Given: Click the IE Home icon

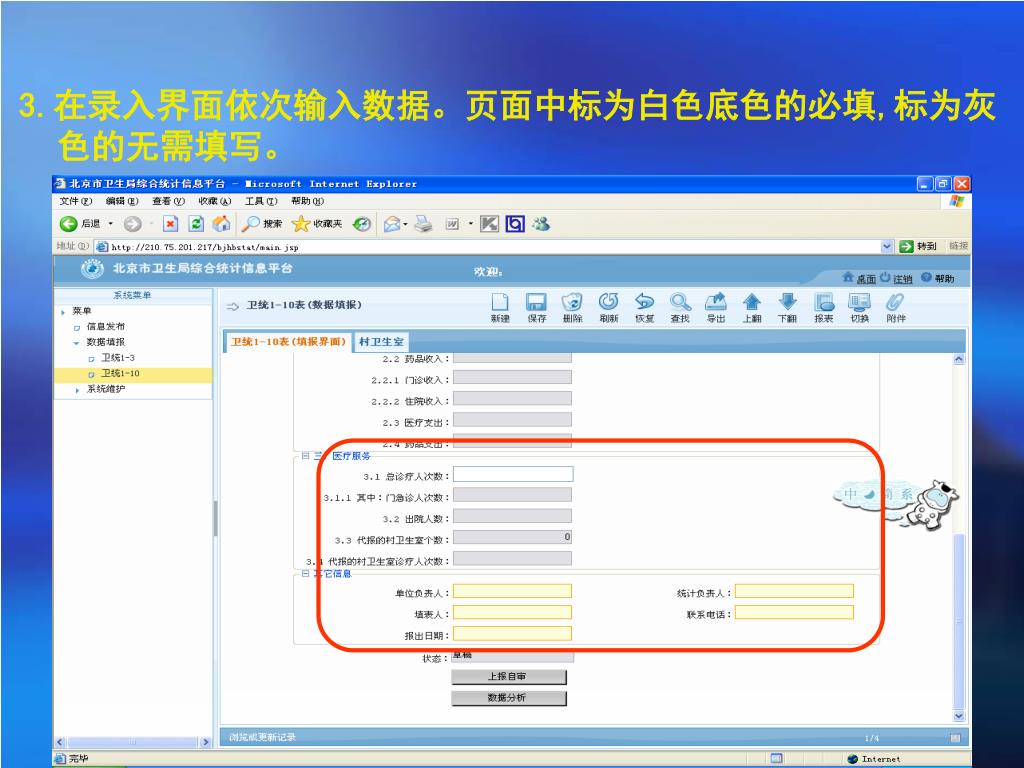Looking at the screenshot, I should point(221,224).
